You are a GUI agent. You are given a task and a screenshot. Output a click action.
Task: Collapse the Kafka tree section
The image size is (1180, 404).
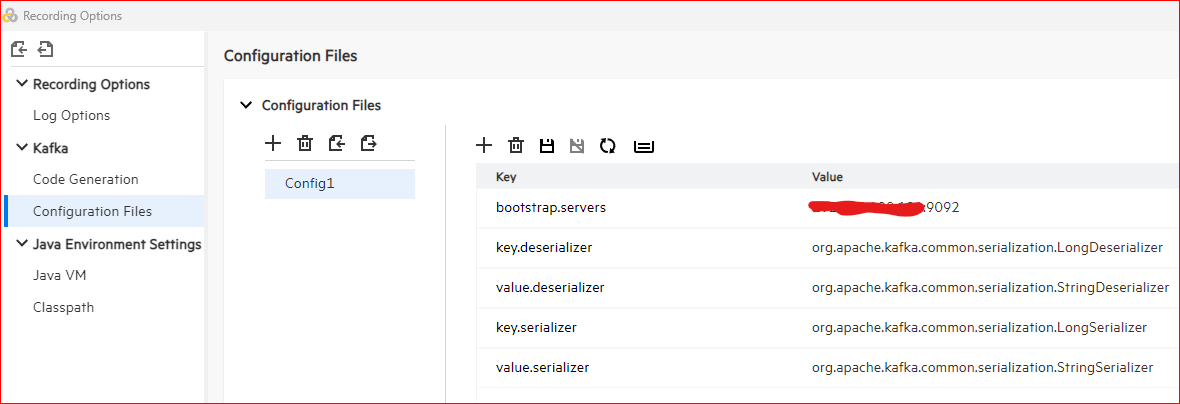tap(22, 148)
